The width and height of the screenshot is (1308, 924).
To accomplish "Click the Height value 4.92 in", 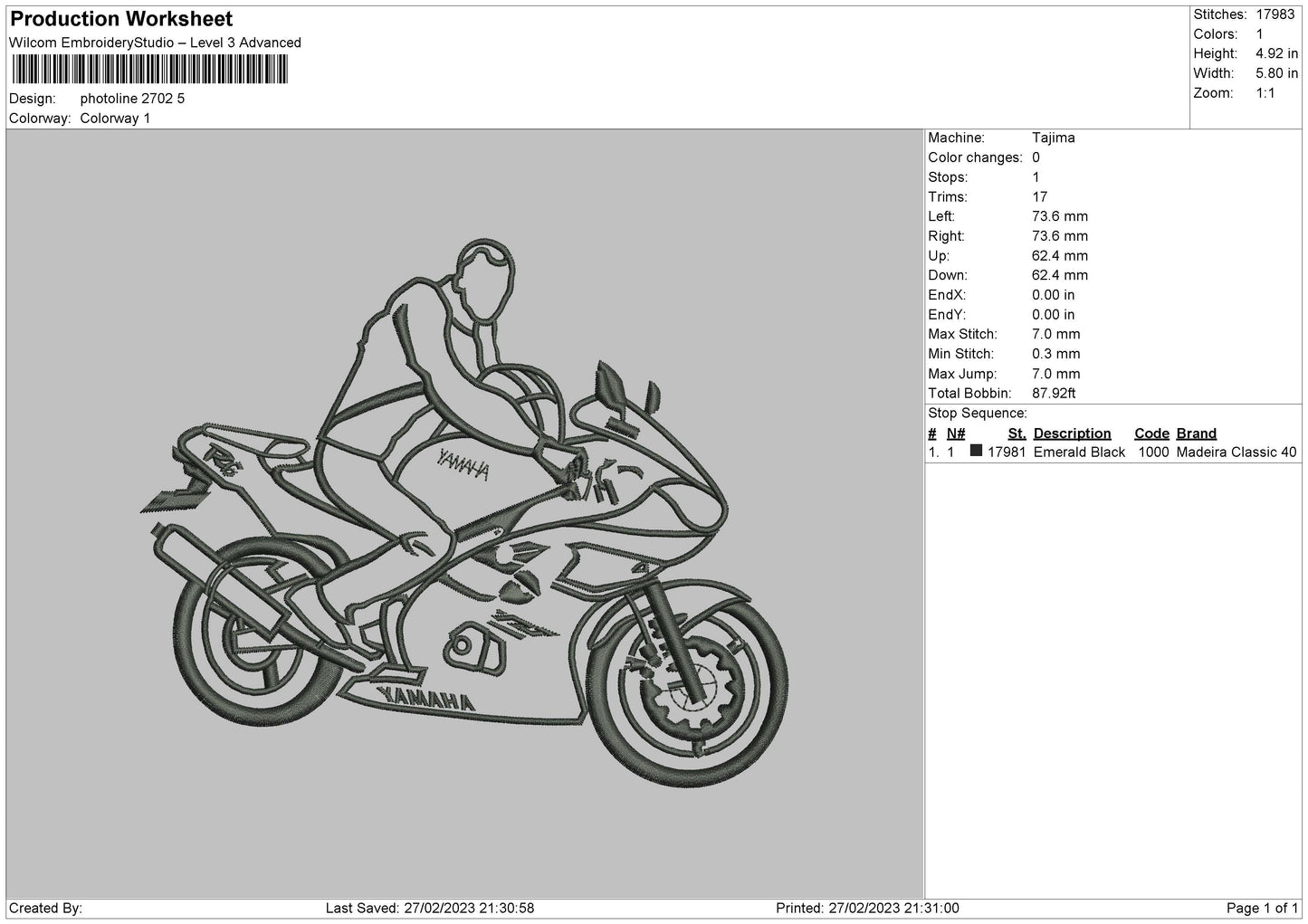I will (x=1276, y=54).
